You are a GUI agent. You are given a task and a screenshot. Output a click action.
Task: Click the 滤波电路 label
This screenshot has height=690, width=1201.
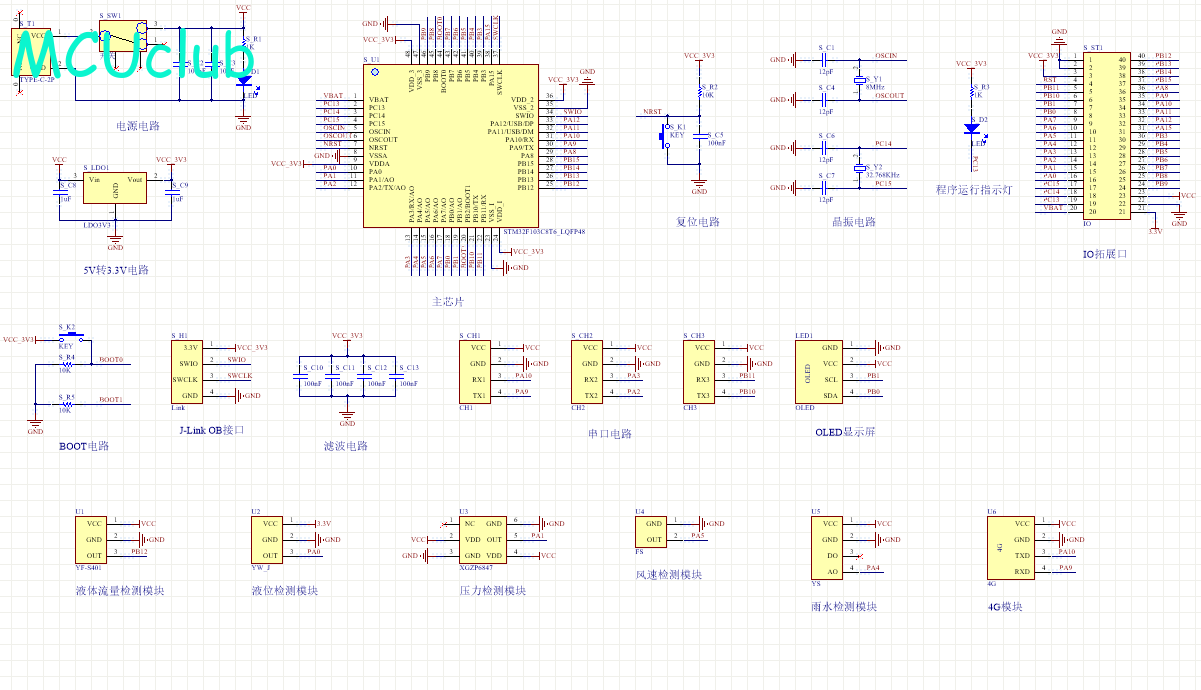tap(346, 446)
